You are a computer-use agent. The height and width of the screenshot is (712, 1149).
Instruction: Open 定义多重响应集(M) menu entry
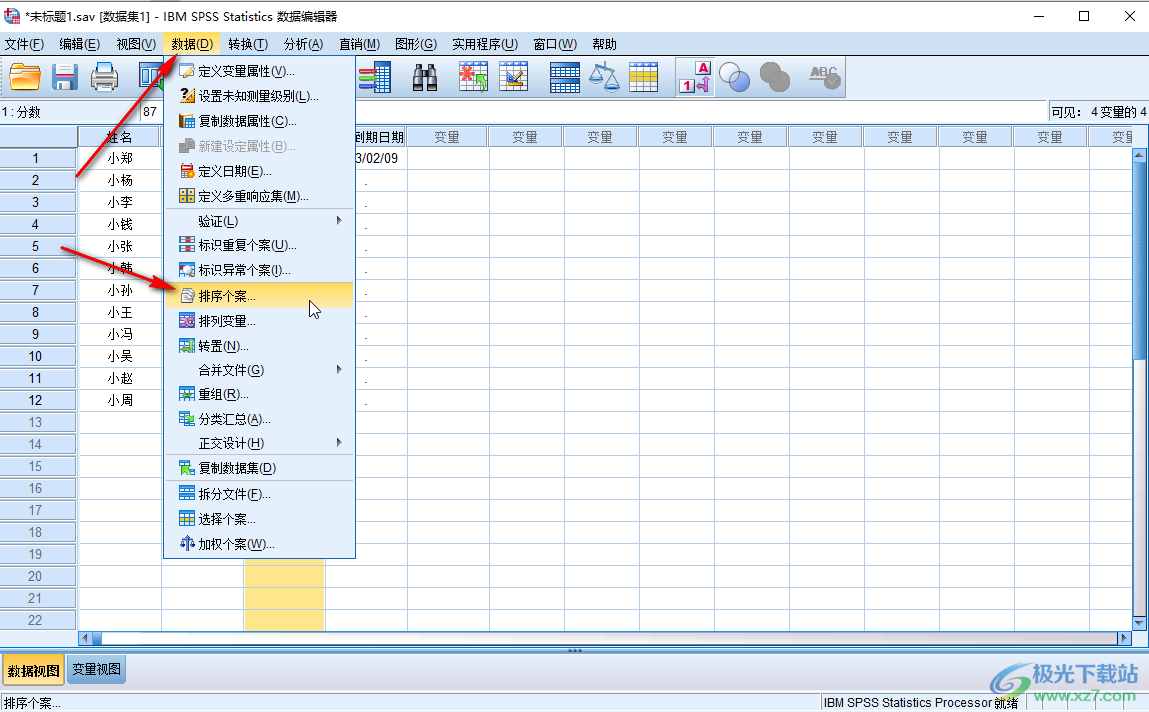pos(259,196)
